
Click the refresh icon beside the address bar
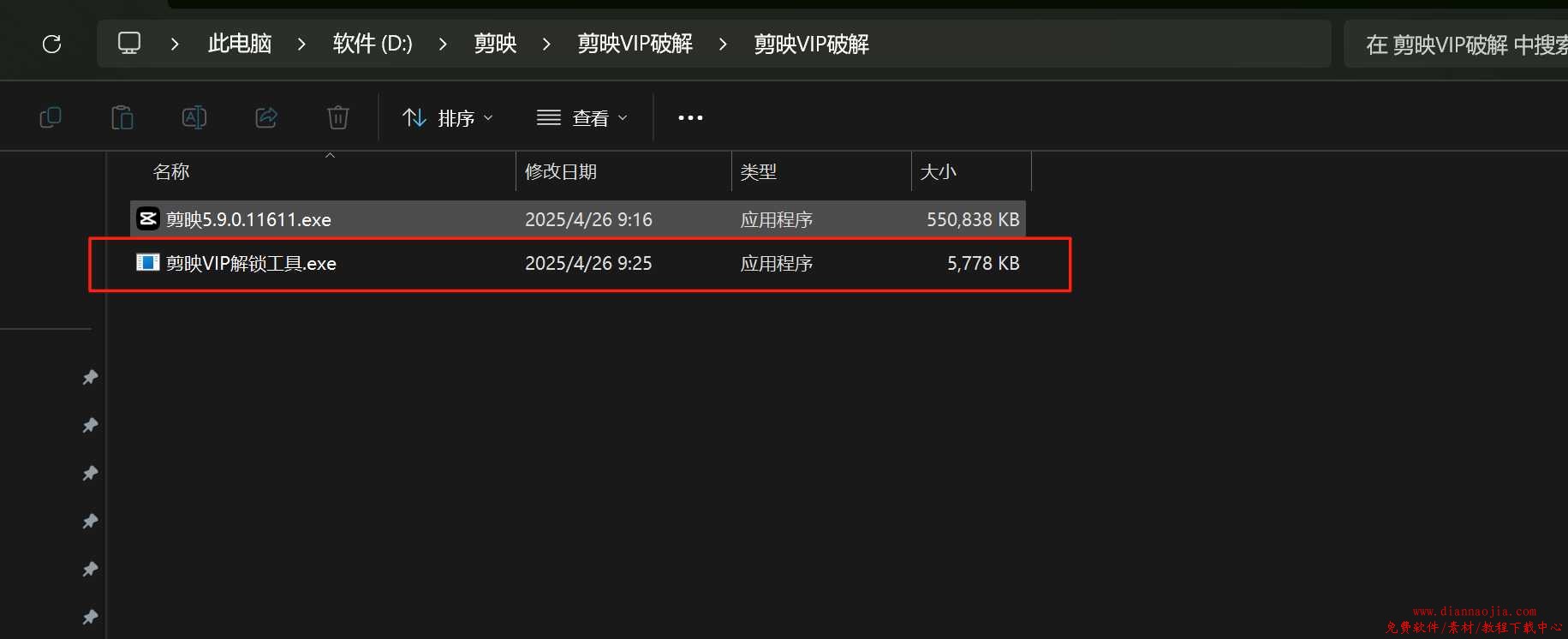coord(51,44)
